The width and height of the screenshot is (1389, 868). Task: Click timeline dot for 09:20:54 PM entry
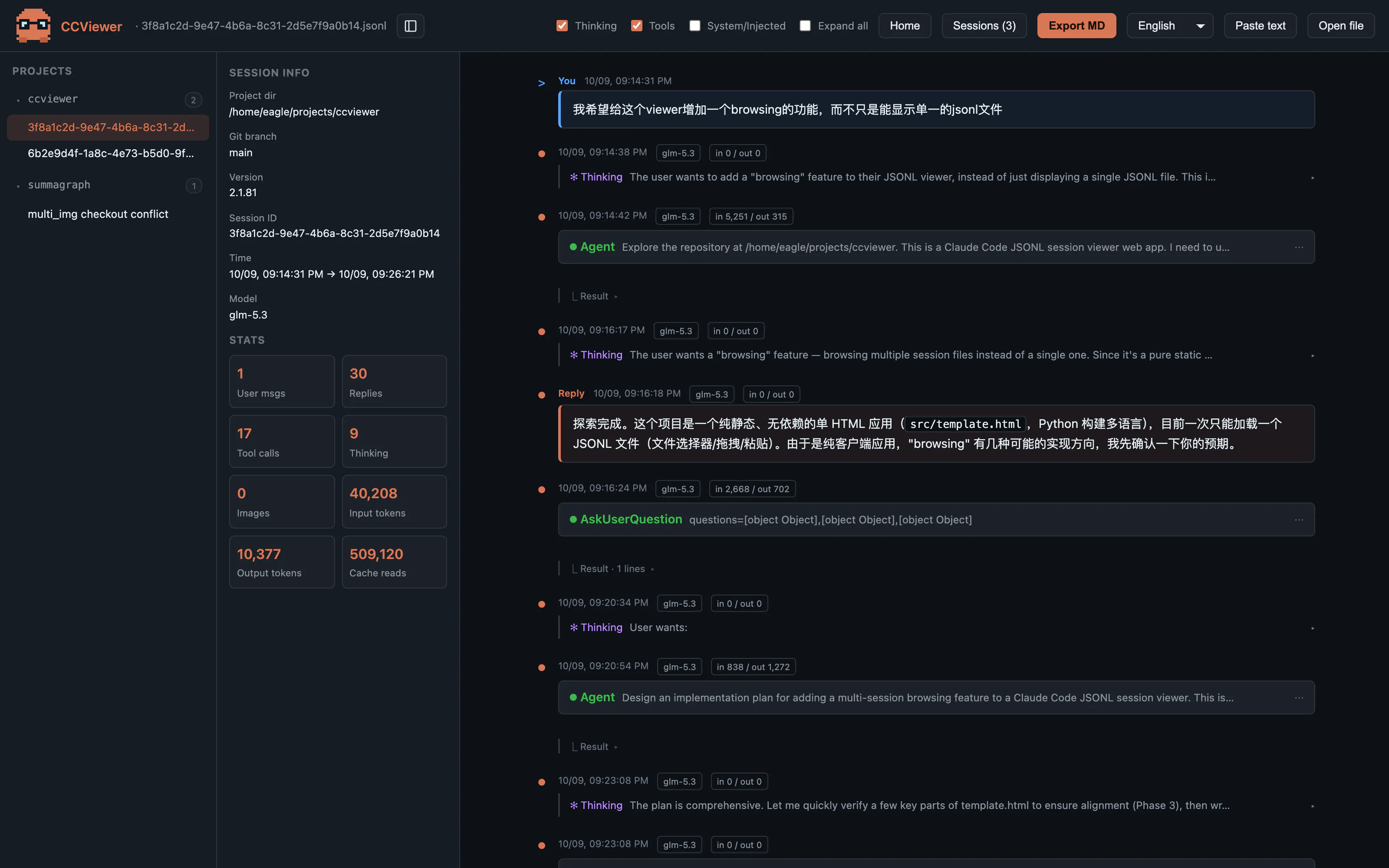tap(541, 667)
